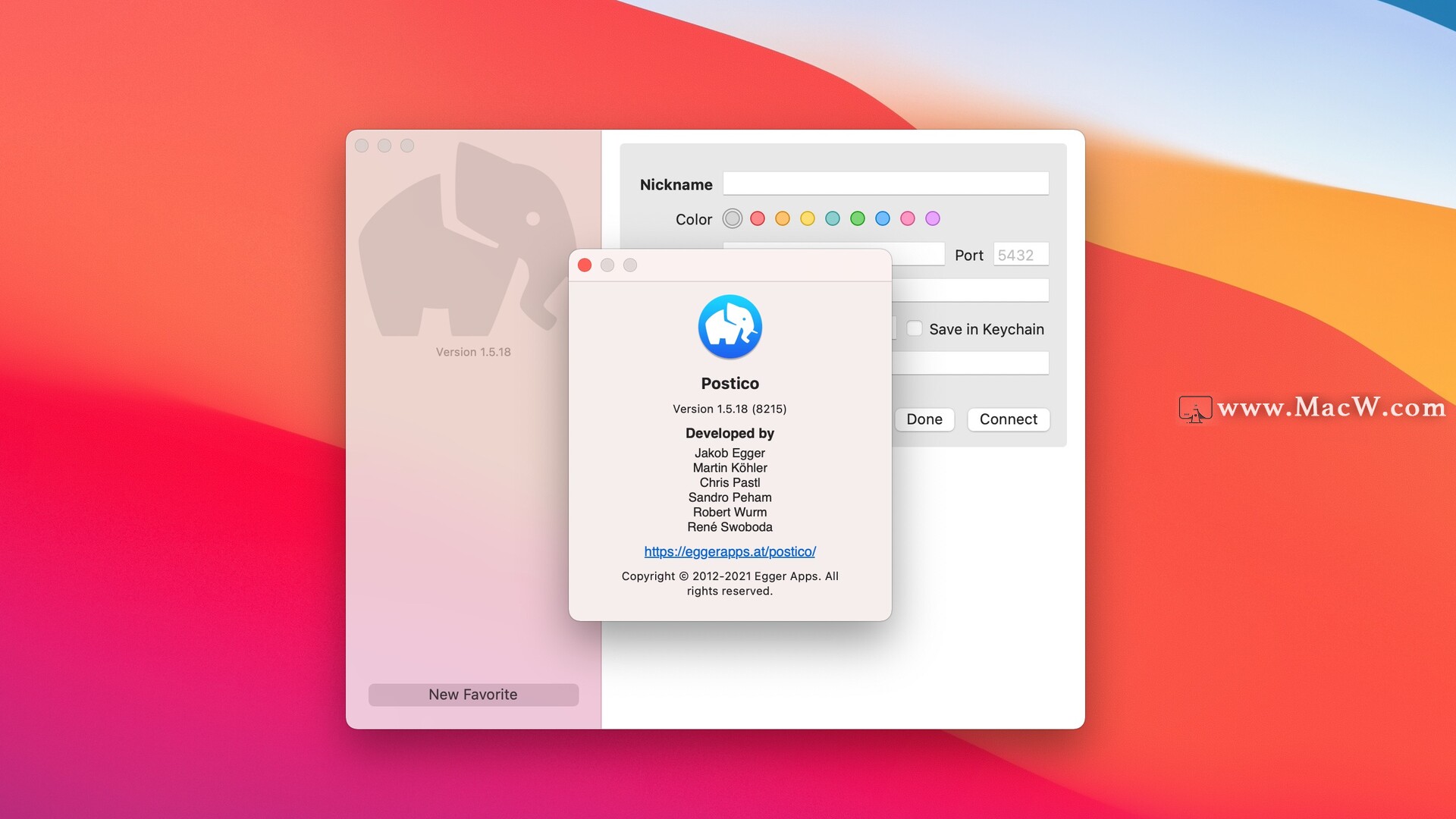Choose the orange color swatch

(783, 219)
